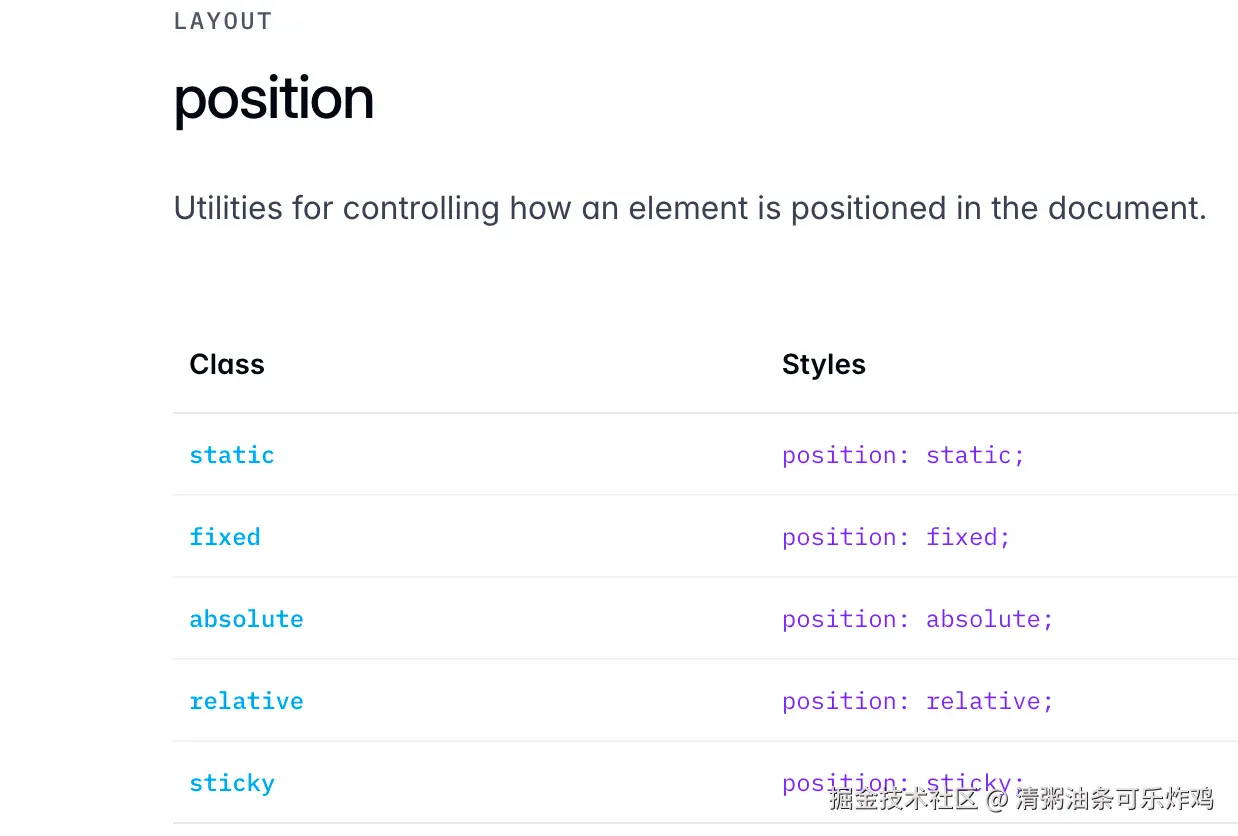This screenshot has height=836, width=1238.
Task: Select the "sticky" class name
Action: pyautogui.click(x=232, y=783)
